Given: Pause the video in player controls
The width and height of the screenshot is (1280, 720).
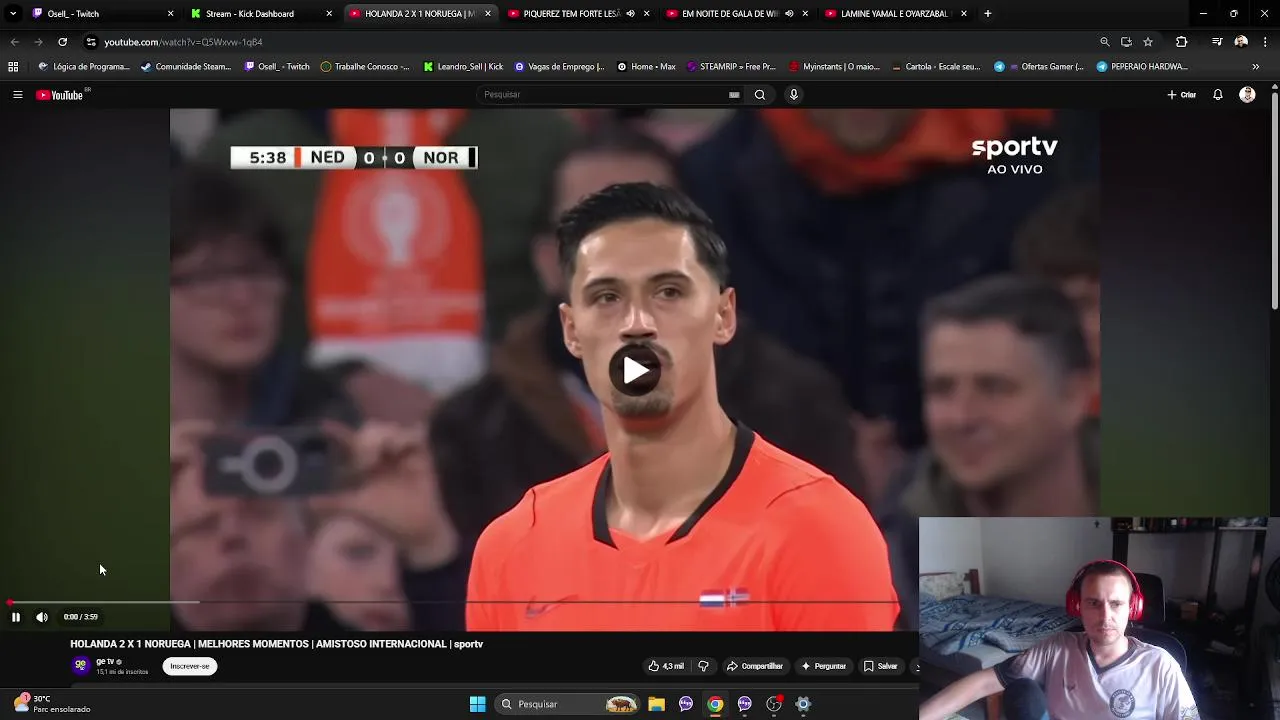Looking at the screenshot, I should (x=16, y=617).
